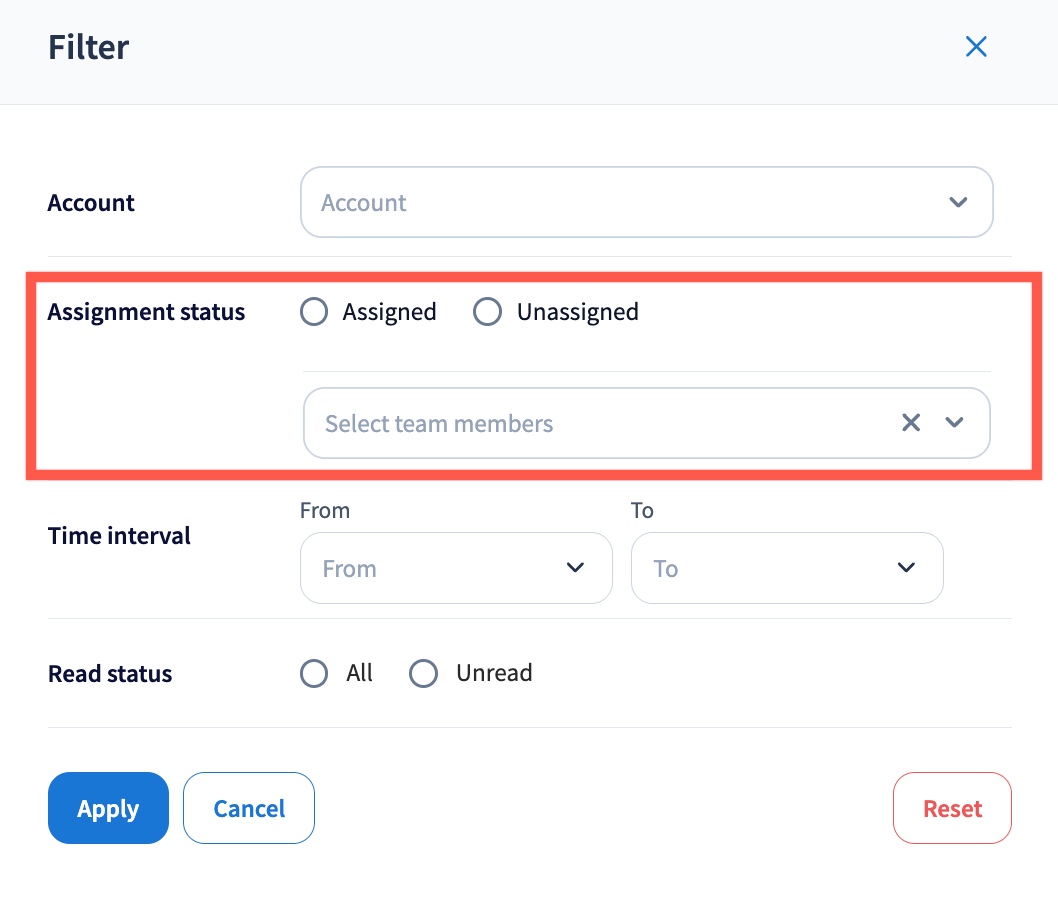Close the Filter dialog with the X icon
1058x906 pixels.
point(976,46)
